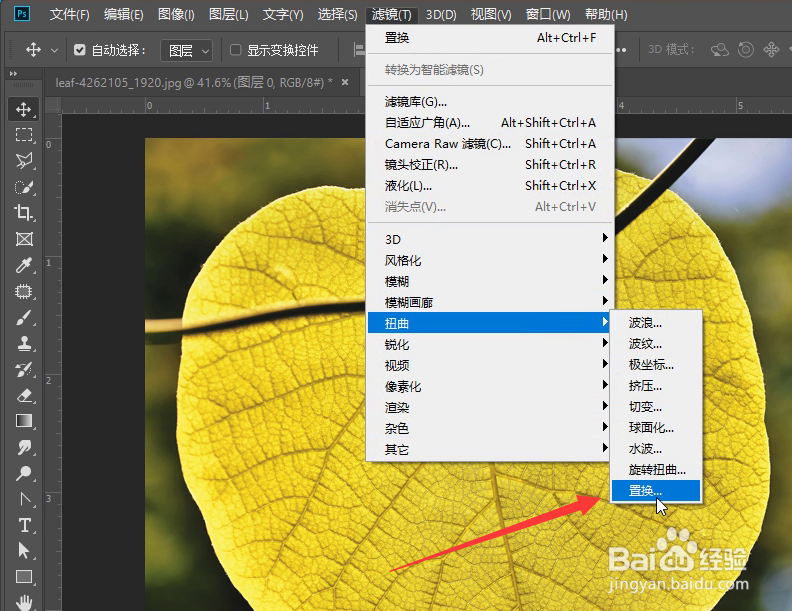Choose 置换... in the 扭曲 submenu
The width and height of the screenshot is (792, 611).
tap(656, 491)
